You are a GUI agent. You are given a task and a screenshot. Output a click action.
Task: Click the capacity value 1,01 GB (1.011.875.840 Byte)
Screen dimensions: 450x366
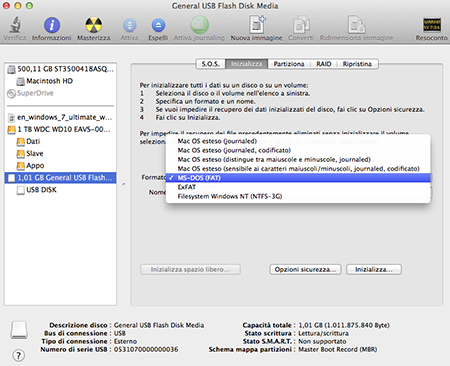tap(344, 325)
